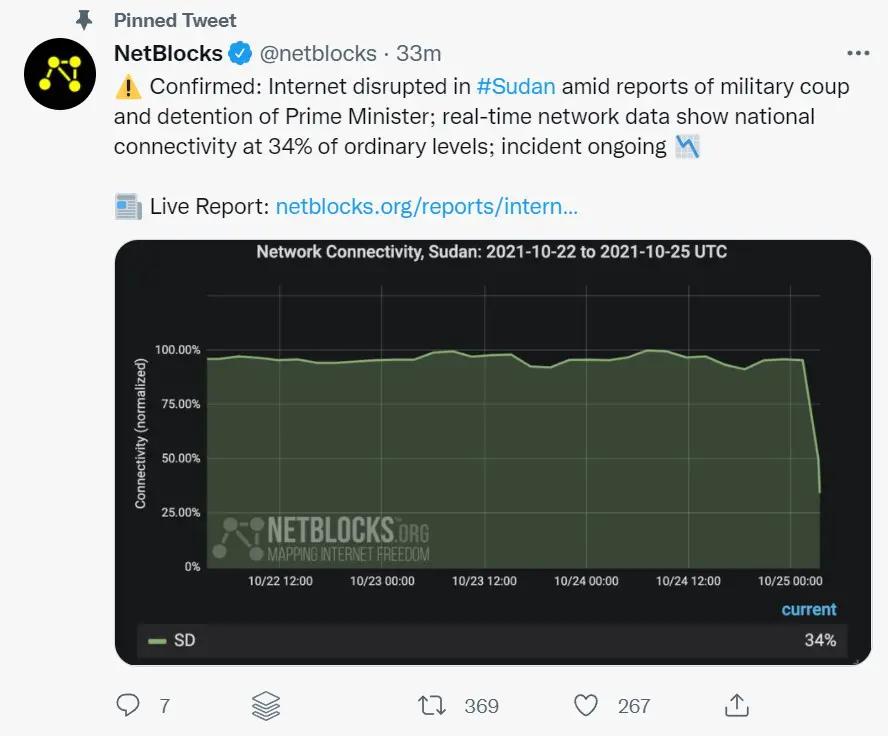The image size is (888, 736).
Task: Click the current column header in legend
Action: tap(808, 609)
